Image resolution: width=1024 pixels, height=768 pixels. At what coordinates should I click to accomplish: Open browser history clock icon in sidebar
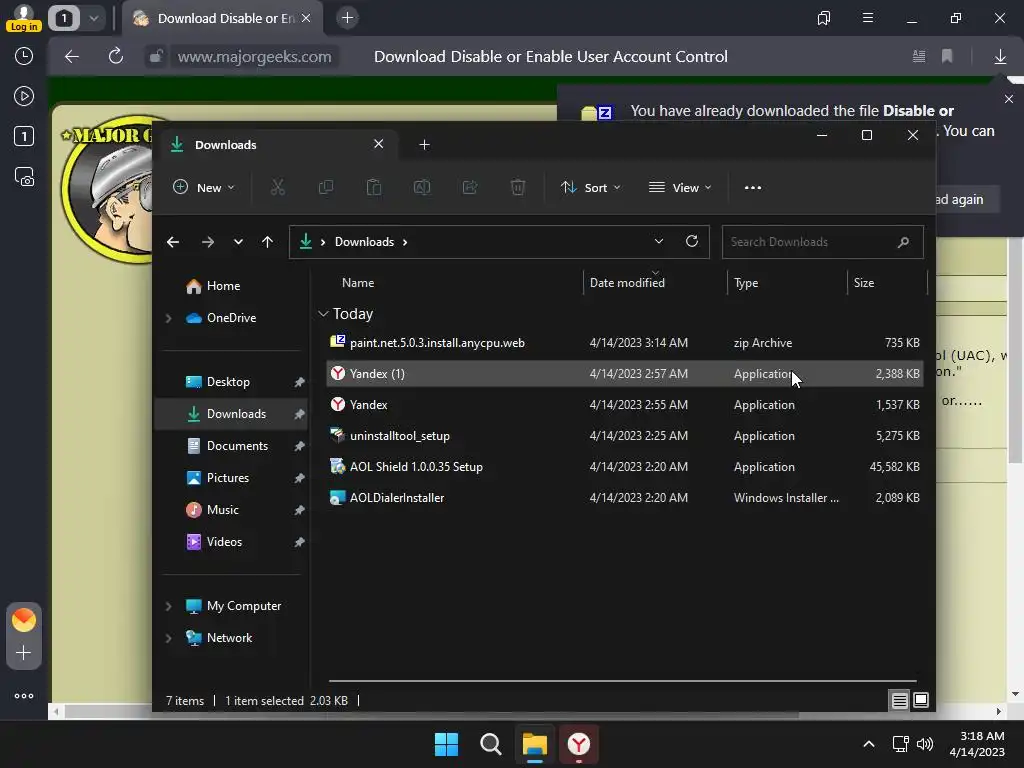24,56
